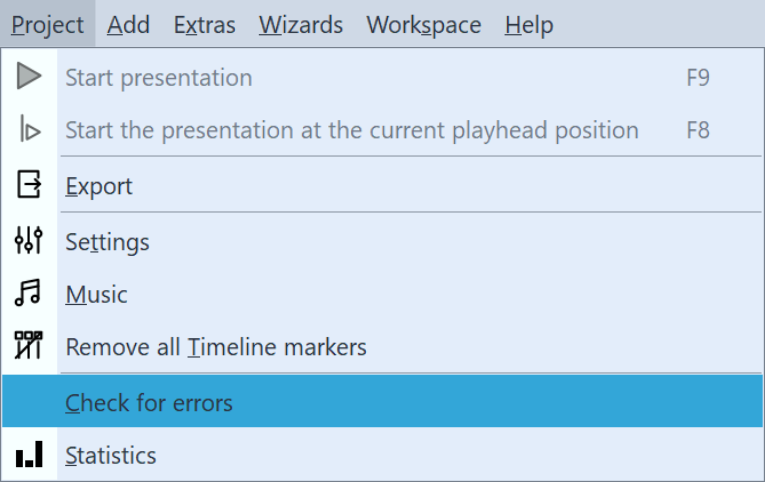The image size is (765, 482).
Task: Click the play-from-playhead icon
Action: (x=29, y=130)
